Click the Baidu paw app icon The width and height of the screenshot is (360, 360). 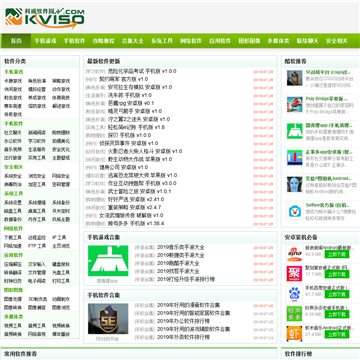pos(294,293)
